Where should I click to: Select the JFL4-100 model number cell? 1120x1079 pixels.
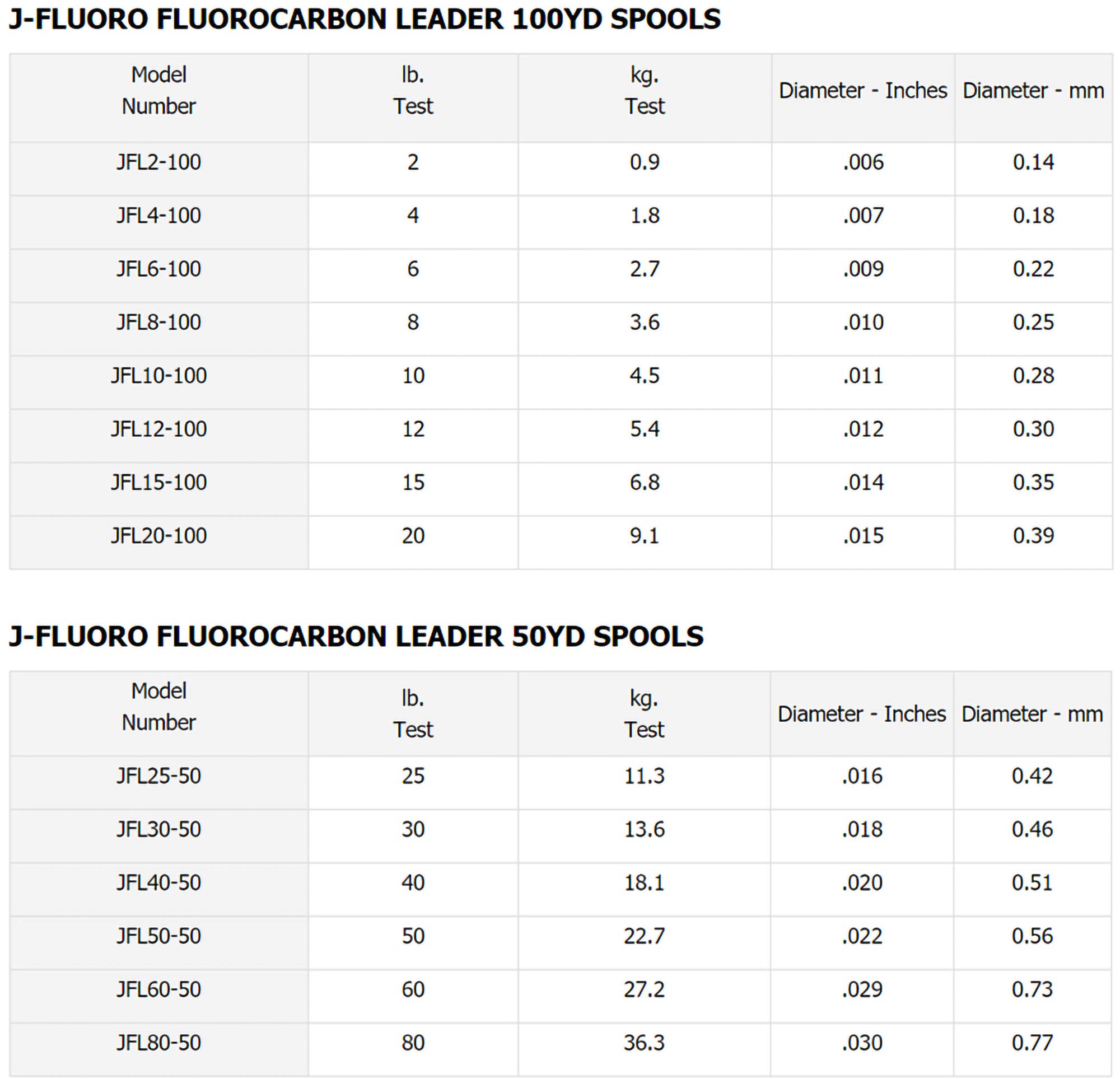(x=159, y=216)
